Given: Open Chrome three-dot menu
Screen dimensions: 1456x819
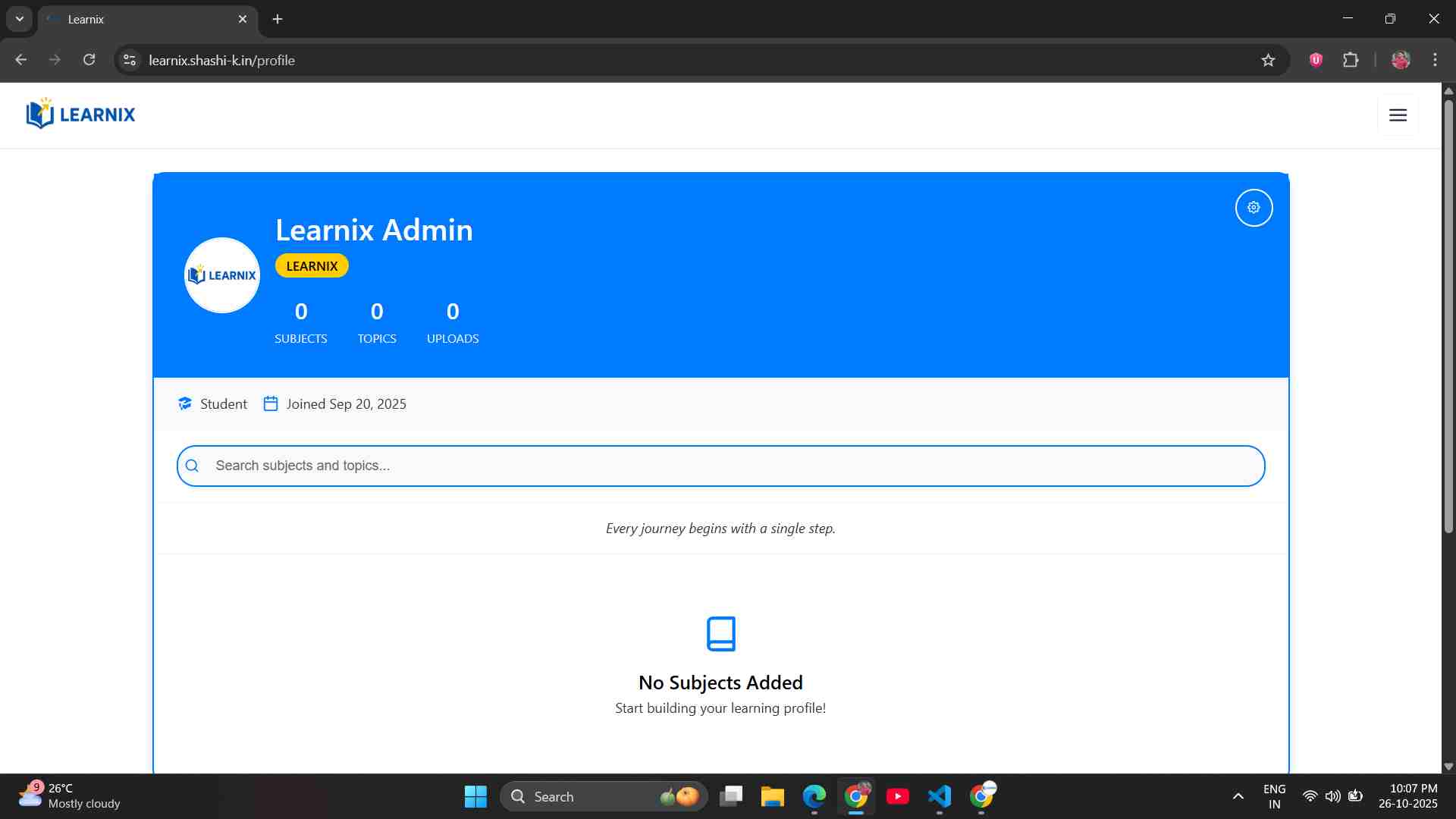Looking at the screenshot, I should coord(1435,60).
